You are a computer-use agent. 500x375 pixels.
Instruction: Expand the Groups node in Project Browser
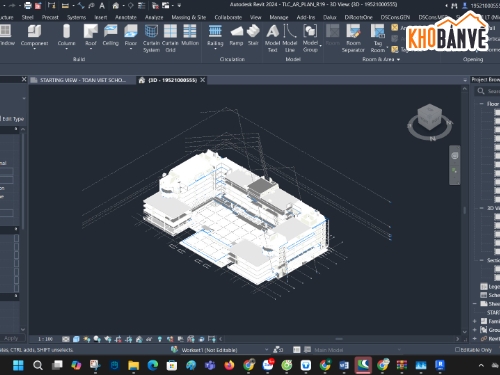475,330
